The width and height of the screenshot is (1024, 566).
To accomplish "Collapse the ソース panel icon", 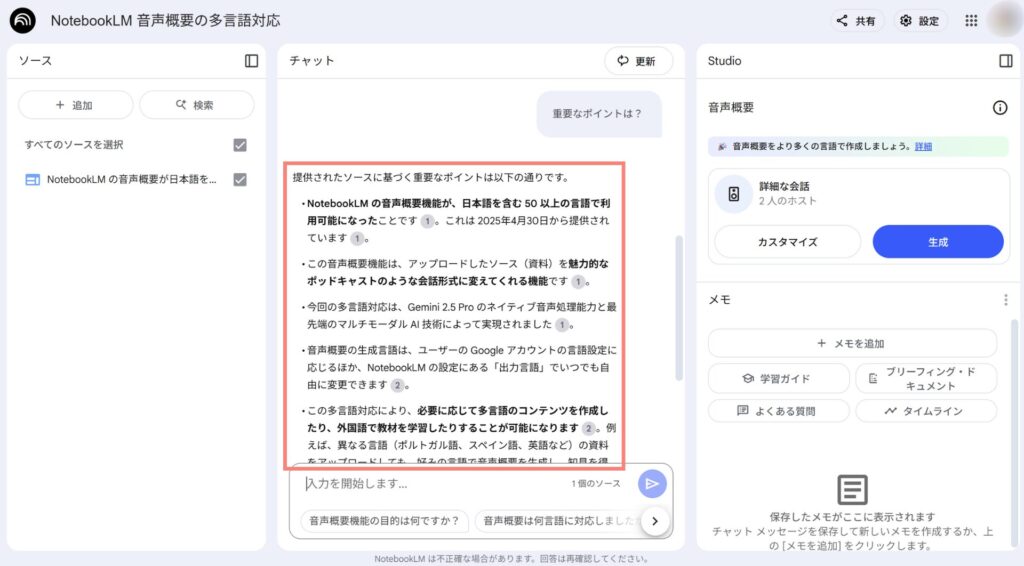I will [x=251, y=61].
